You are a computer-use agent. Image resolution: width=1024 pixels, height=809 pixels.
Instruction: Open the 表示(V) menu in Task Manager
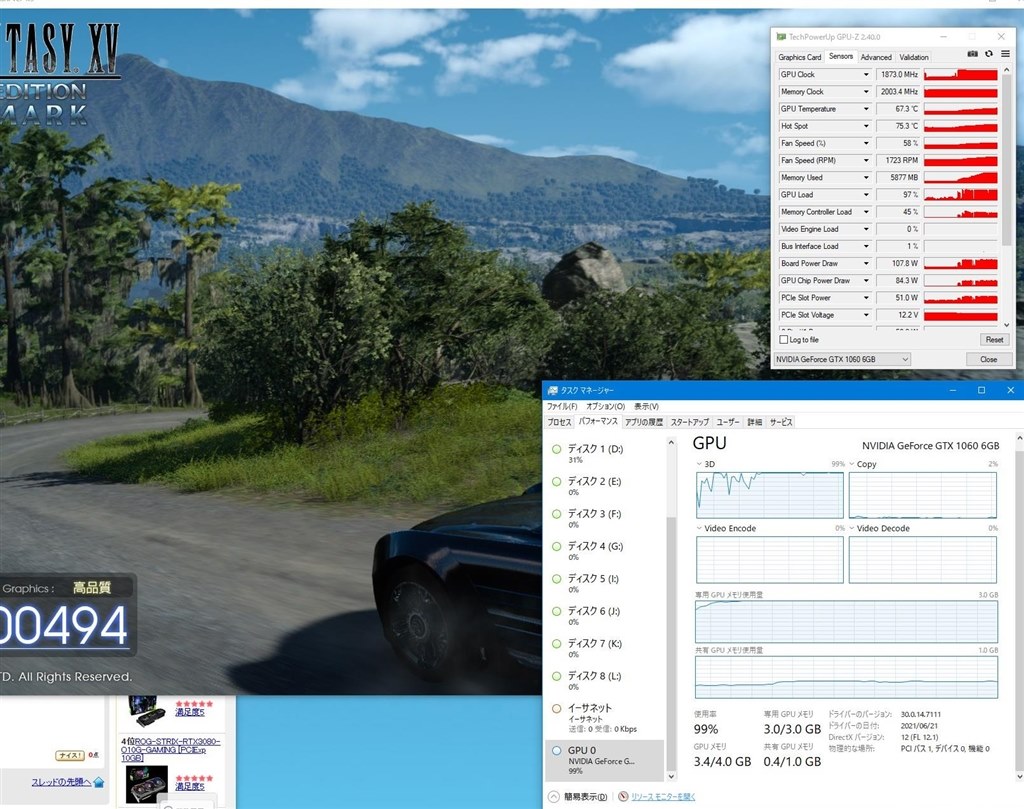click(x=647, y=406)
